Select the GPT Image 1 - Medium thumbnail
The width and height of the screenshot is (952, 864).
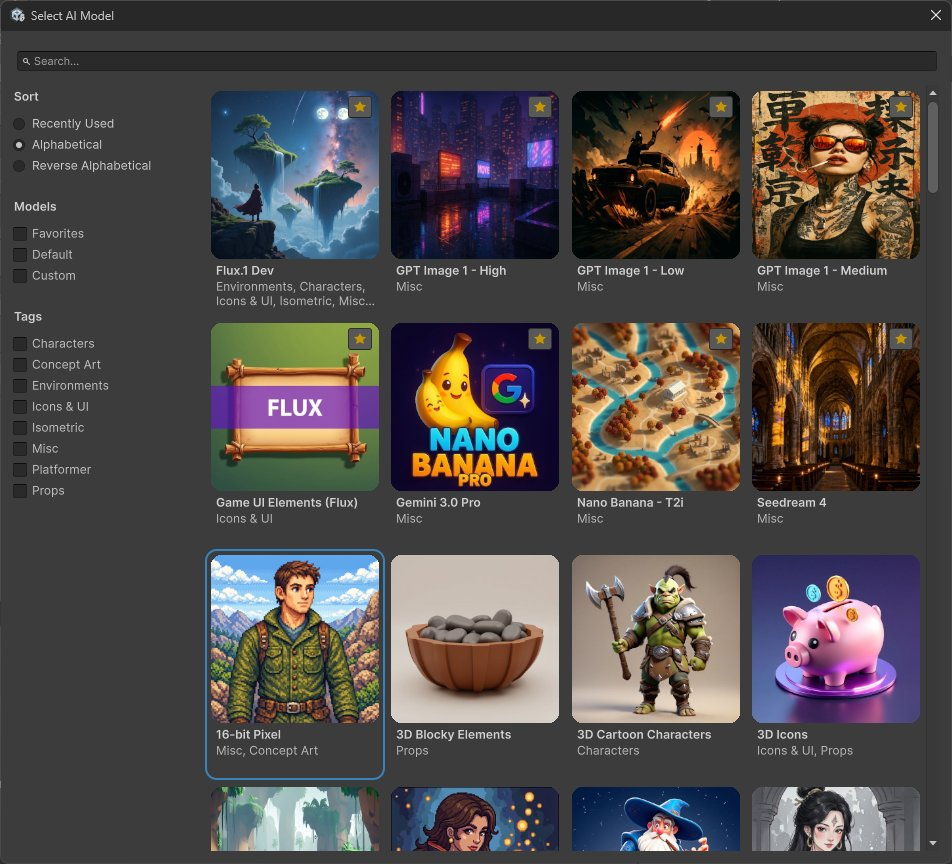click(836, 175)
